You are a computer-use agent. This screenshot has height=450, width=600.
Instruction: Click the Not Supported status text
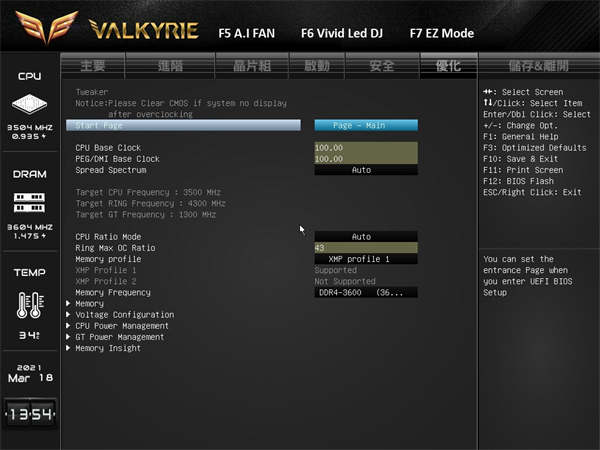click(345, 281)
